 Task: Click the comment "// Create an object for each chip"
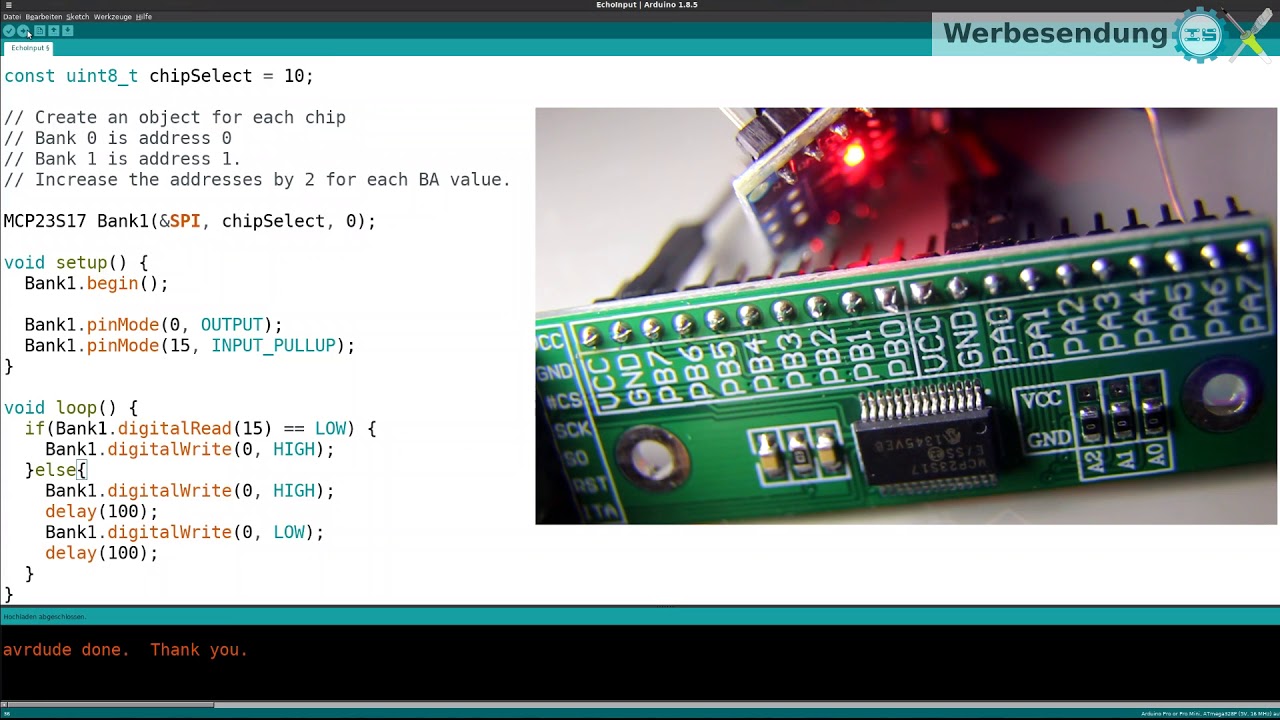[175, 118]
